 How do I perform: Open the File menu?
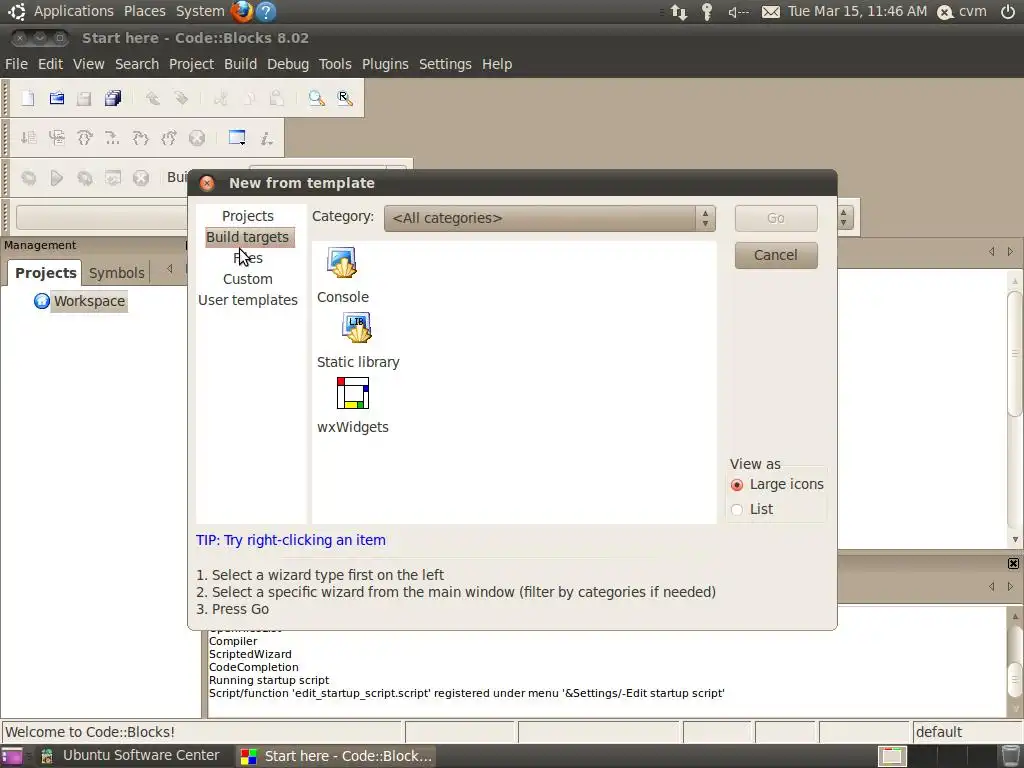click(16, 64)
